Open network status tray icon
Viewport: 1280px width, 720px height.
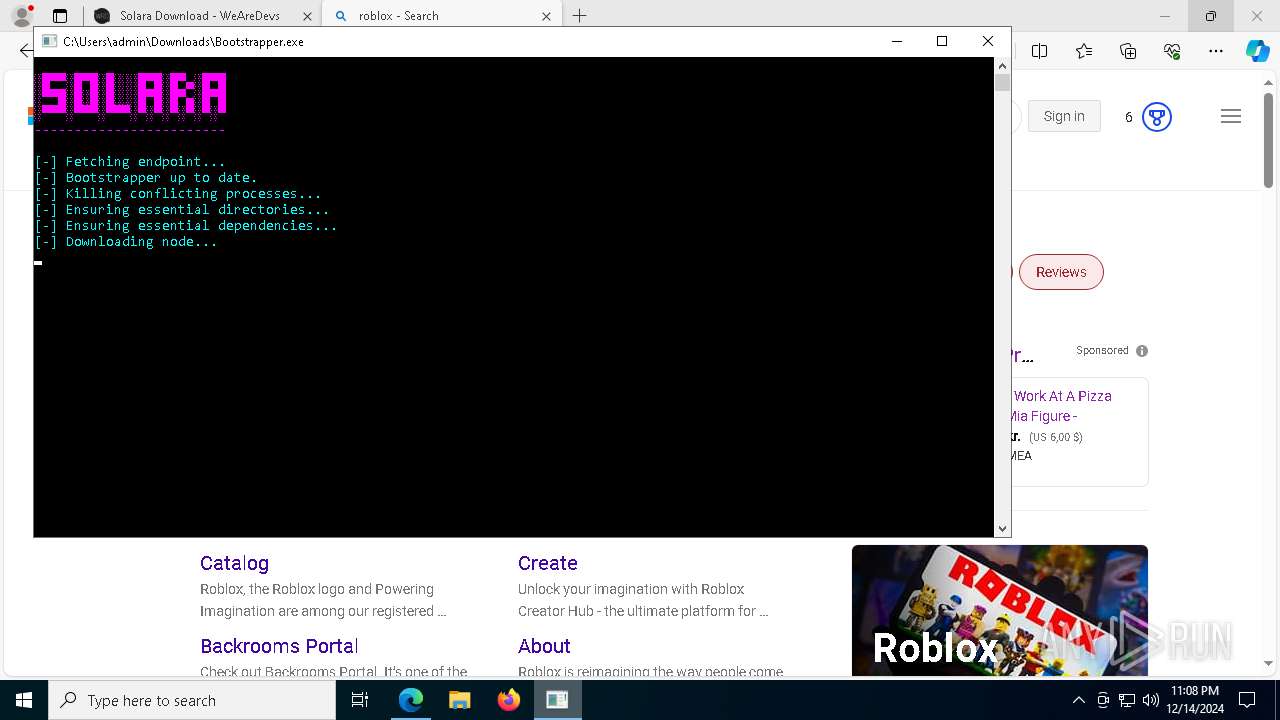click(x=1127, y=700)
